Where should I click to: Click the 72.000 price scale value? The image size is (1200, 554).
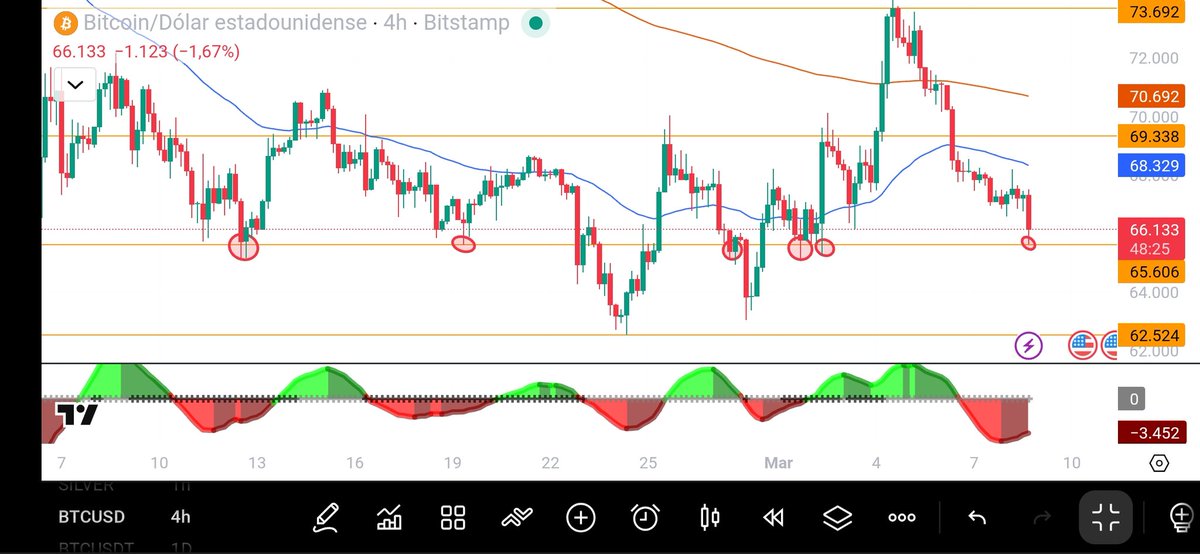coord(1153,58)
